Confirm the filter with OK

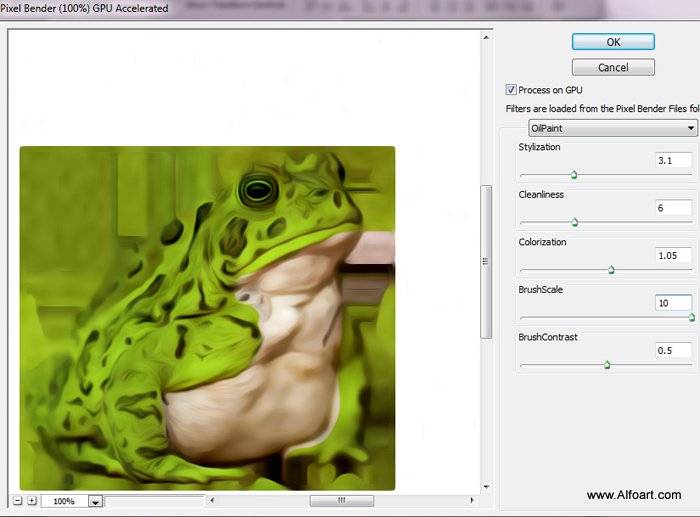pos(613,42)
